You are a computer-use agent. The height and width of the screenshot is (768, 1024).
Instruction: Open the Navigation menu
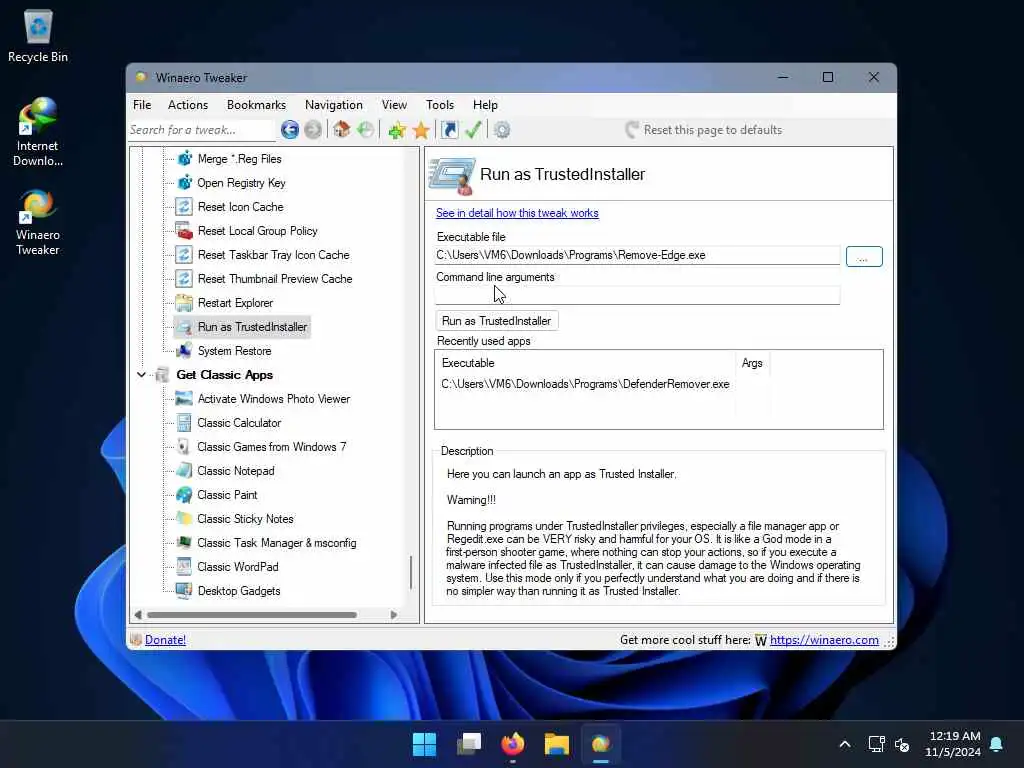[334, 104]
